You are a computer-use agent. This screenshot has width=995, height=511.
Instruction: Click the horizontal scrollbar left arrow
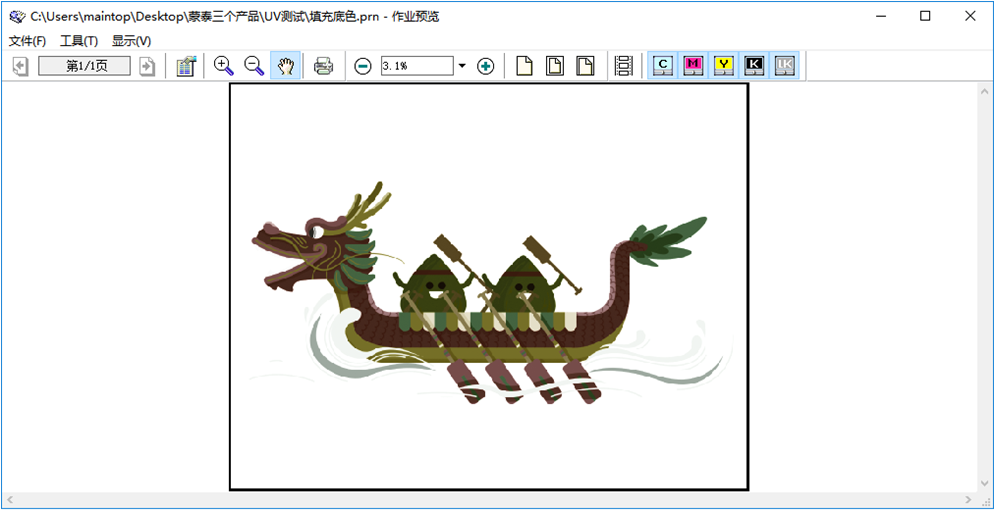(x=9, y=500)
